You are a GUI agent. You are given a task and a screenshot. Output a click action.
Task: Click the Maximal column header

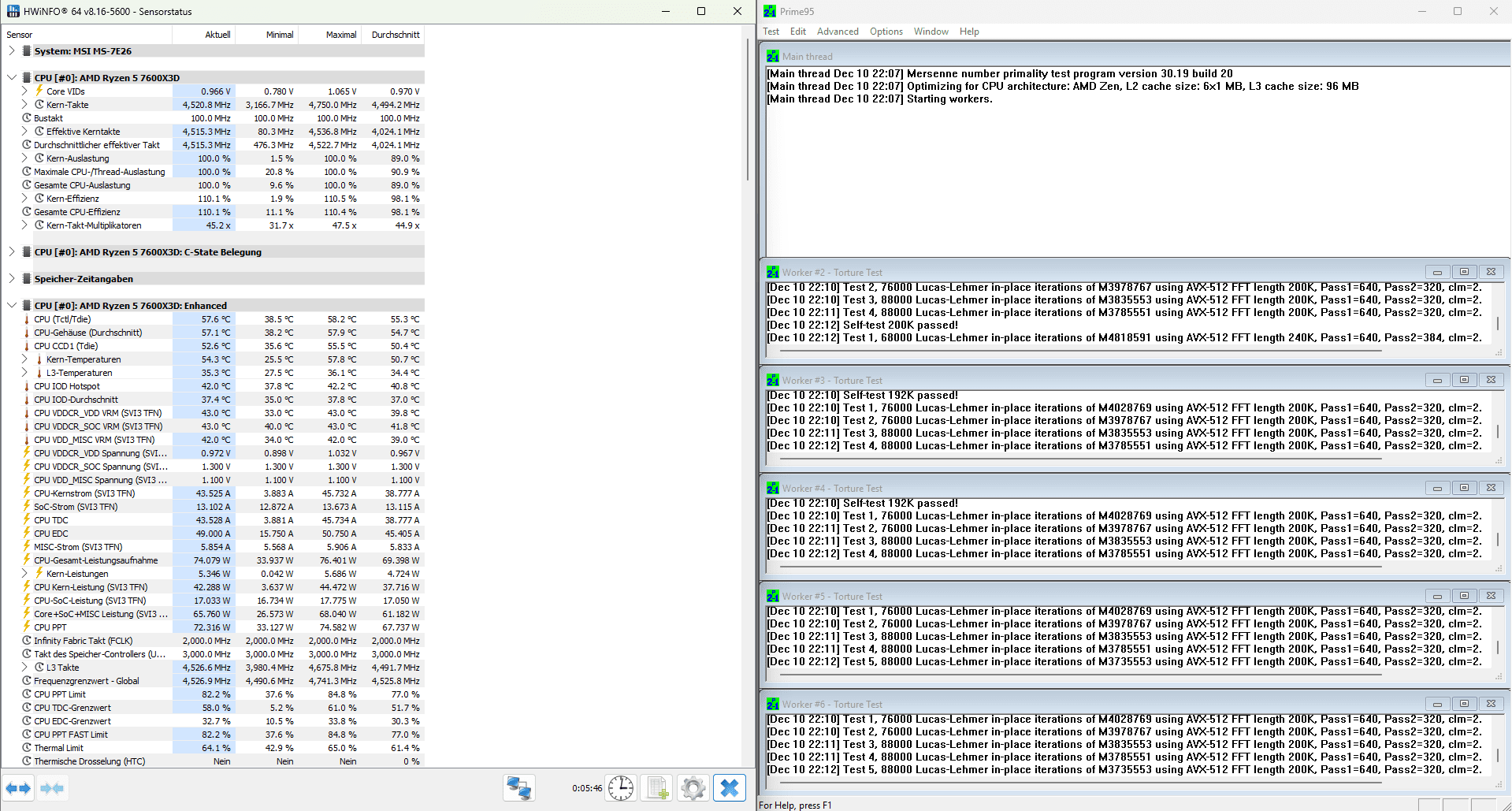pos(329,35)
